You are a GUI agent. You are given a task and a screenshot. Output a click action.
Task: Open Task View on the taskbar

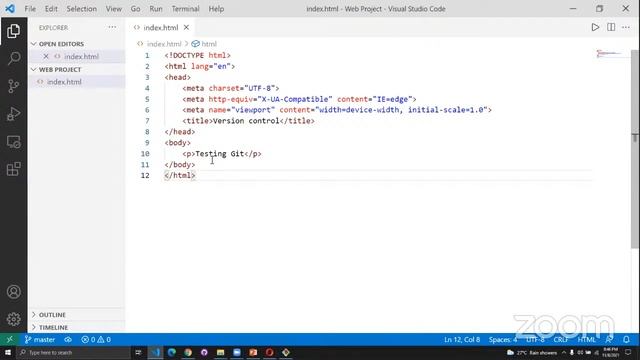138,352
